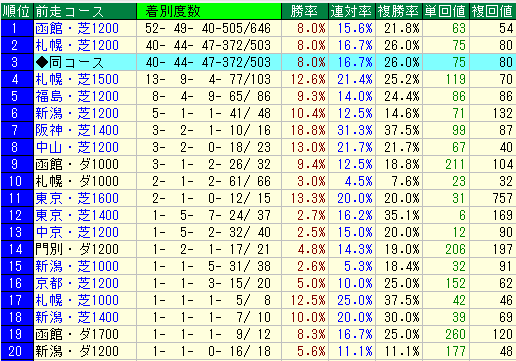Open the 東京・芝1600 course link
This screenshot has height=361, width=516.
pos(77,198)
